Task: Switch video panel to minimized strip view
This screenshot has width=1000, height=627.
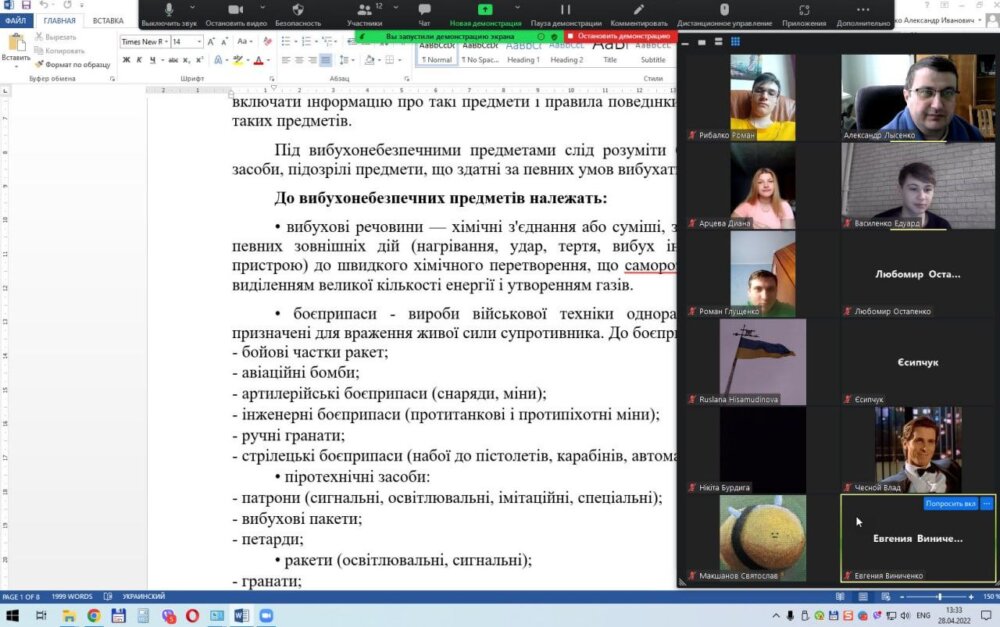Action: (x=685, y=43)
